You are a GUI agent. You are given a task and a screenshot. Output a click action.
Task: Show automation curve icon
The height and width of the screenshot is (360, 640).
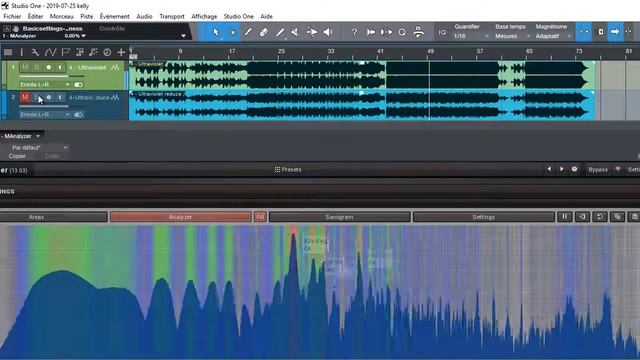pyautogui.click(x=50, y=52)
